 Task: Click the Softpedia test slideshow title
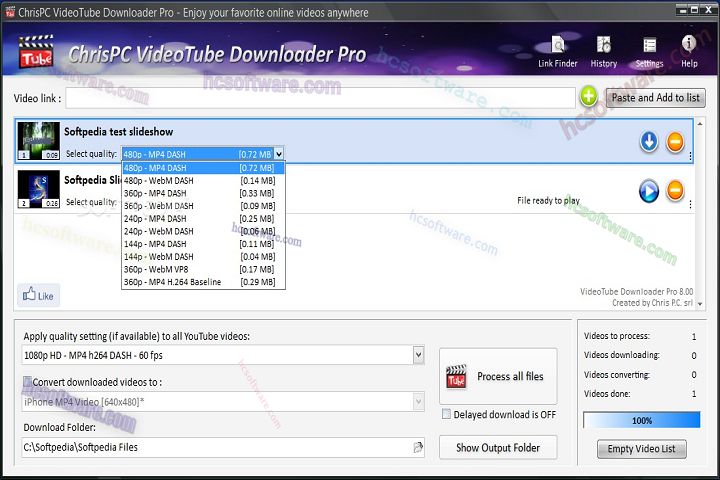[x=118, y=132]
